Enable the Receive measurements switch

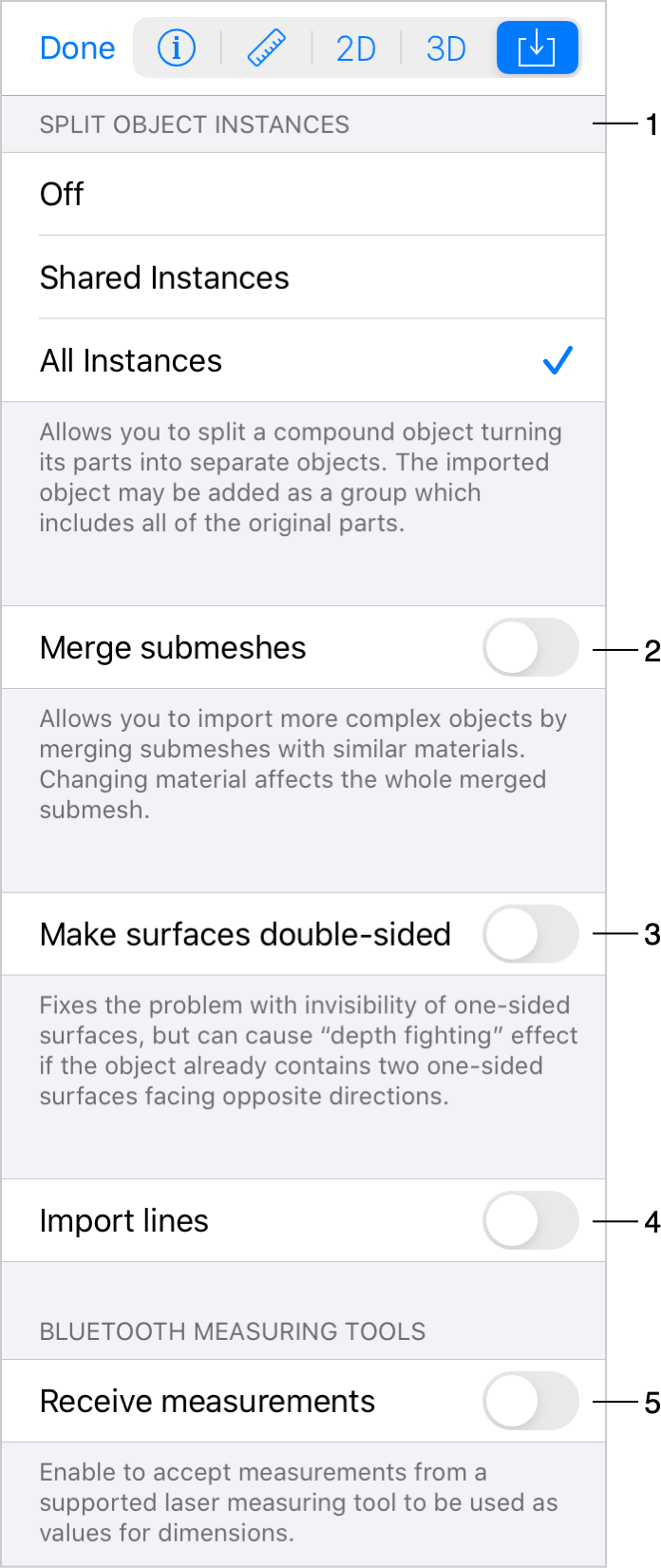pyautogui.click(x=530, y=1402)
